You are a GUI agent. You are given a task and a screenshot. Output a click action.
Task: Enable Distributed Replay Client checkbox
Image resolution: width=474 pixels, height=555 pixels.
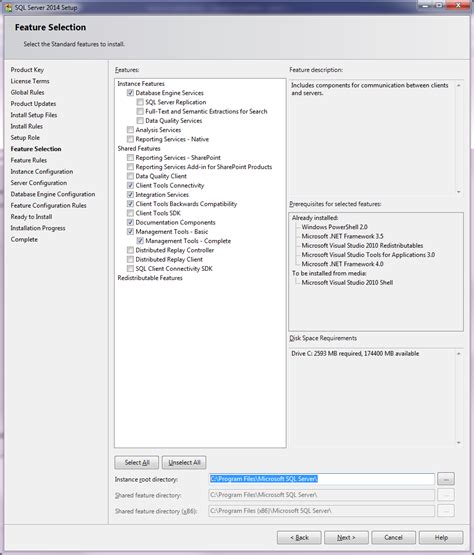pos(130,259)
